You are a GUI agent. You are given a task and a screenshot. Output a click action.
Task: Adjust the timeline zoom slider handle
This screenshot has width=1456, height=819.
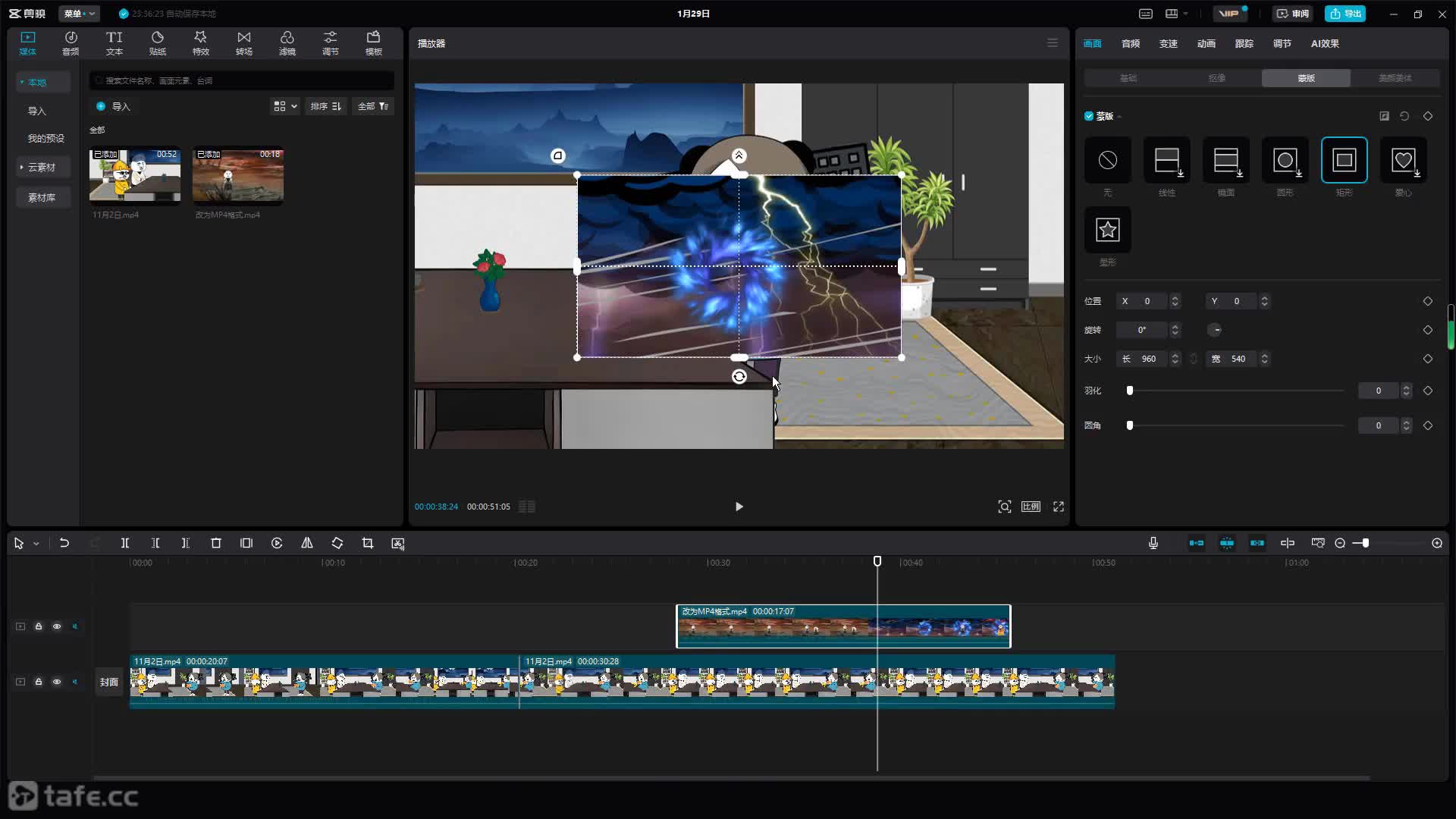(1366, 543)
